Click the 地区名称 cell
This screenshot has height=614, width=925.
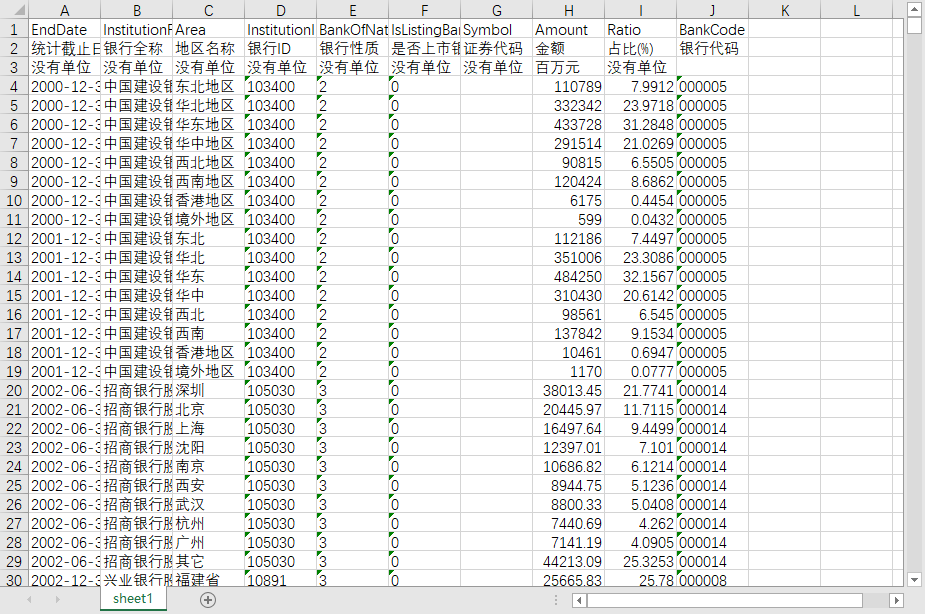(x=209, y=48)
